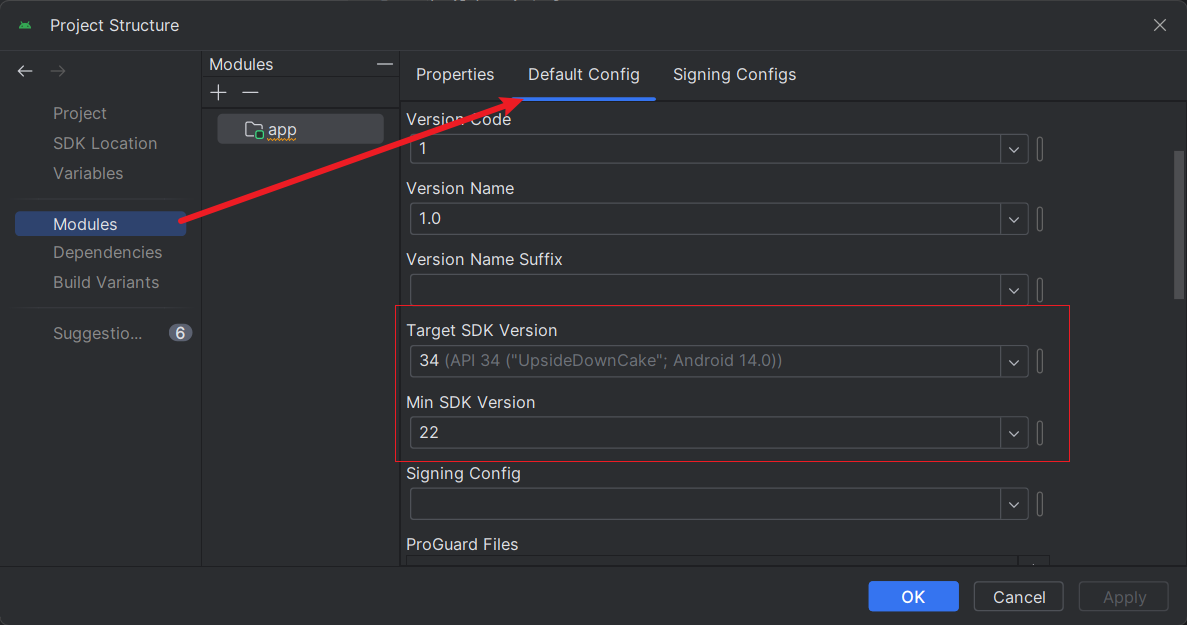Screen dimensions: 1187x625
Task: Switch to the Properties tab
Action: tap(455, 74)
